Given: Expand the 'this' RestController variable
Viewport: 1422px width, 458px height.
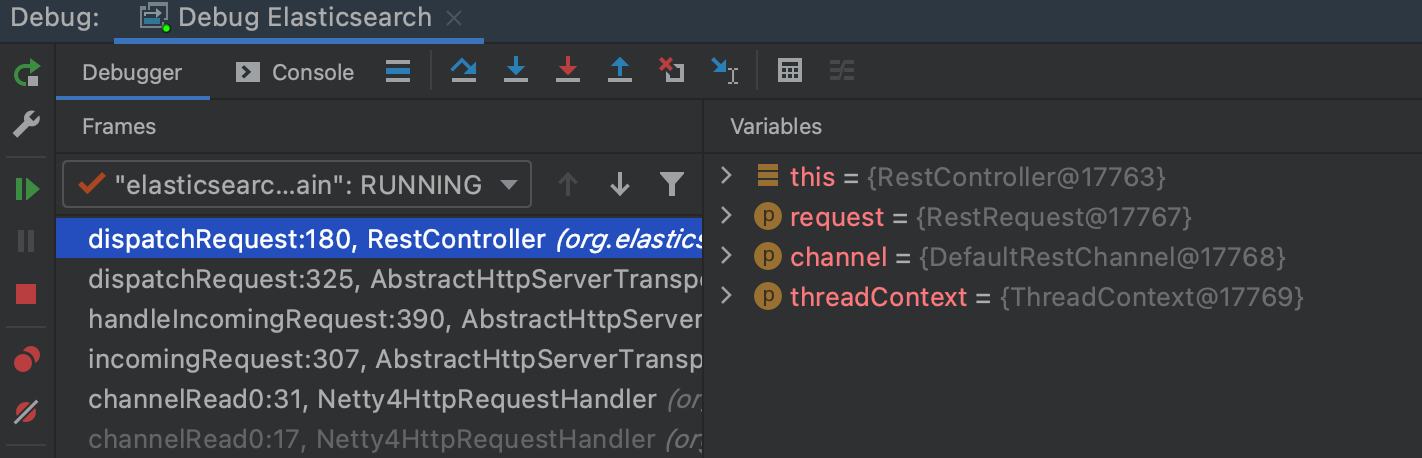Looking at the screenshot, I should tap(727, 177).
